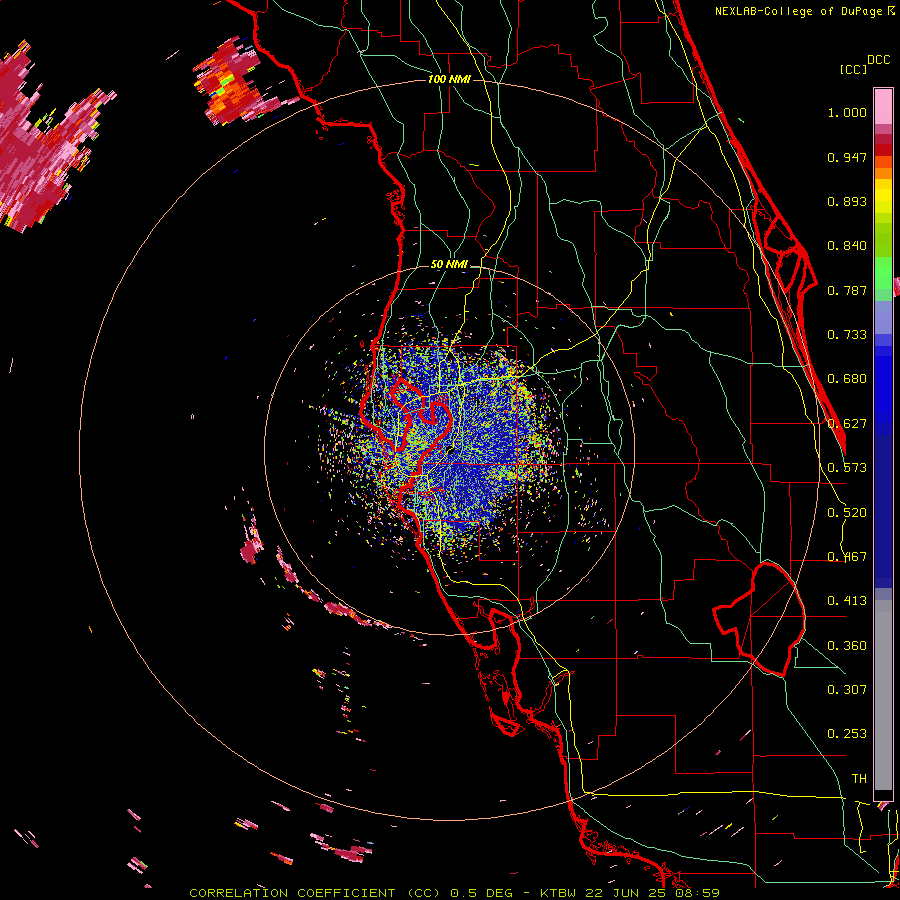Image resolution: width=900 pixels, height=900 pixels.
Task: Click the DCC label above the color bar
Action: coord(878,60)
